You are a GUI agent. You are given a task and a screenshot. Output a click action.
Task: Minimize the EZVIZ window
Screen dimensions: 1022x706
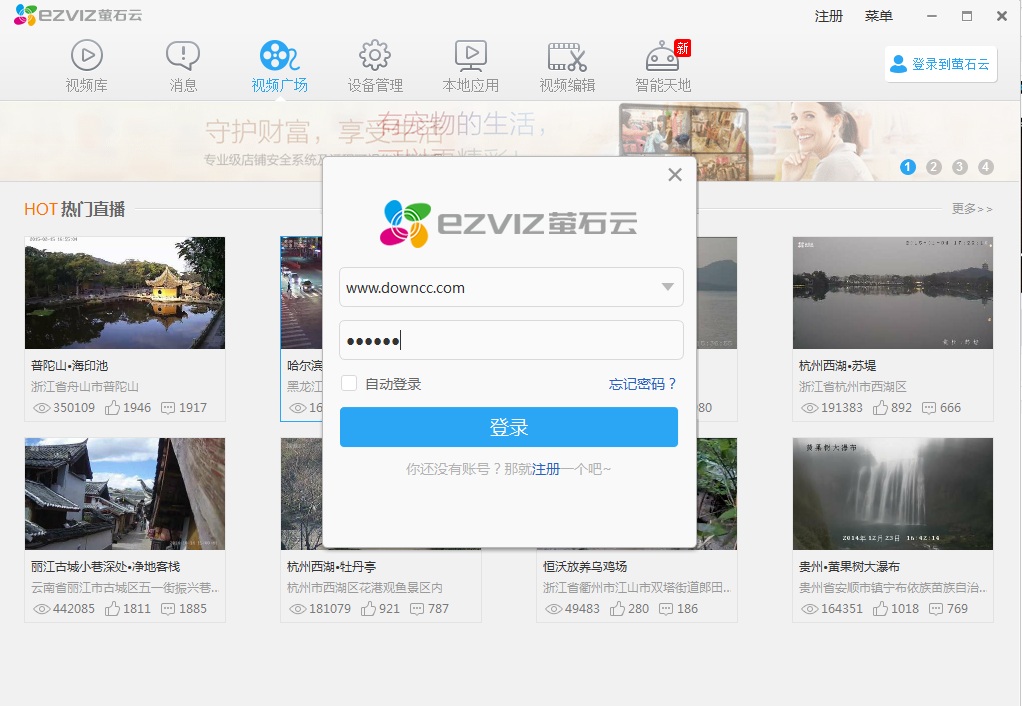932,16
